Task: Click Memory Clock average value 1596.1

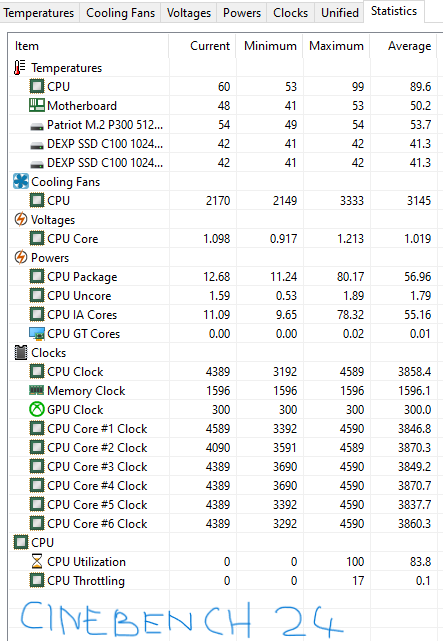Action: [414, 391]
